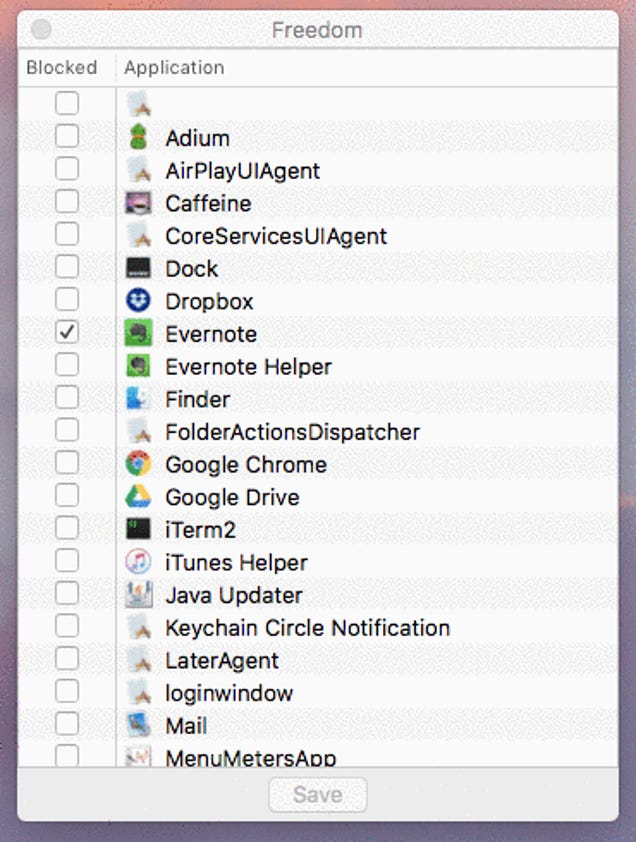Uncheck the Evernote blocked checkbox
This screenshot has width=636, height=842.
point(67,332)
